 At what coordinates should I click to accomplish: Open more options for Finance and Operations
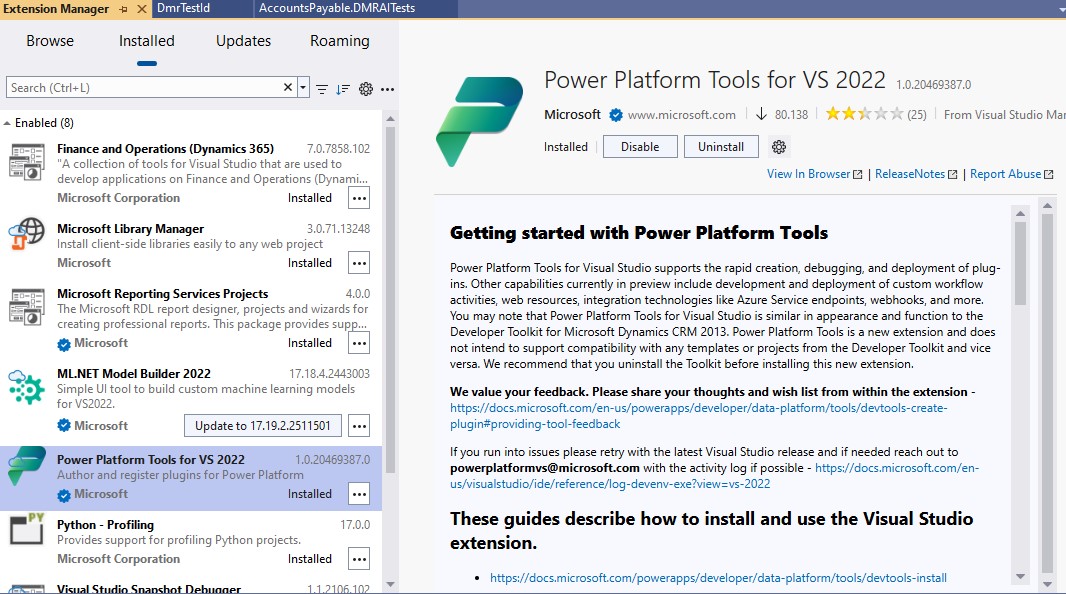[359, 198]
